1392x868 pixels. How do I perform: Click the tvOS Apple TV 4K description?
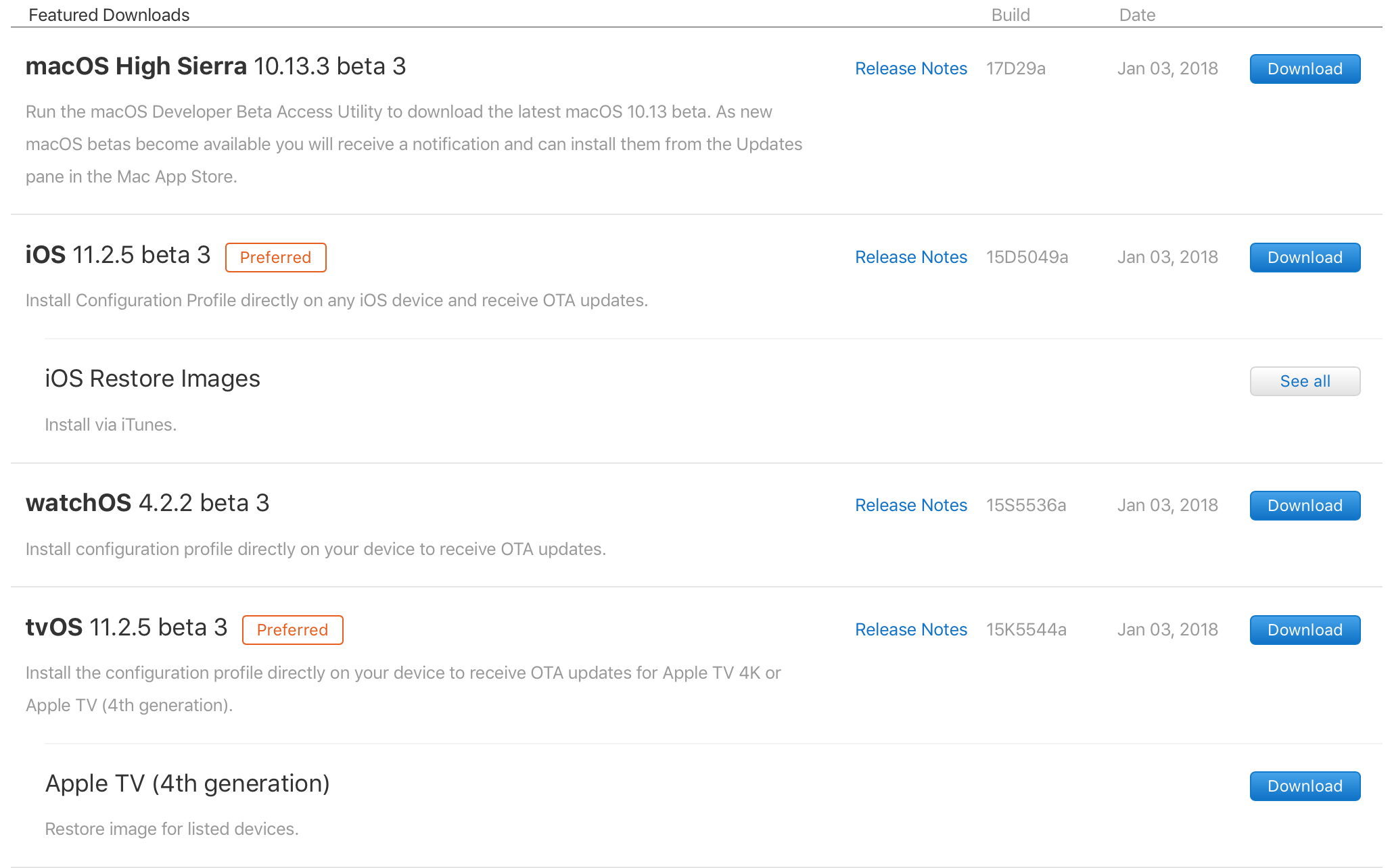[x=403, y=689]
